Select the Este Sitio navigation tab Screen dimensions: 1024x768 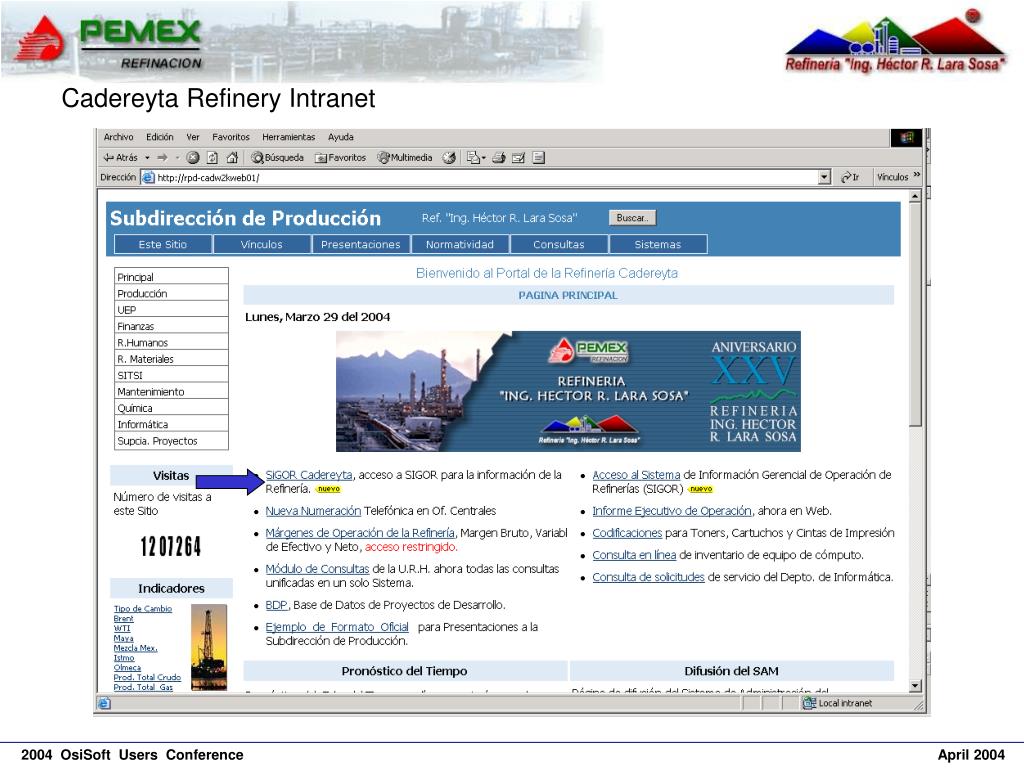tap(163, 244)
